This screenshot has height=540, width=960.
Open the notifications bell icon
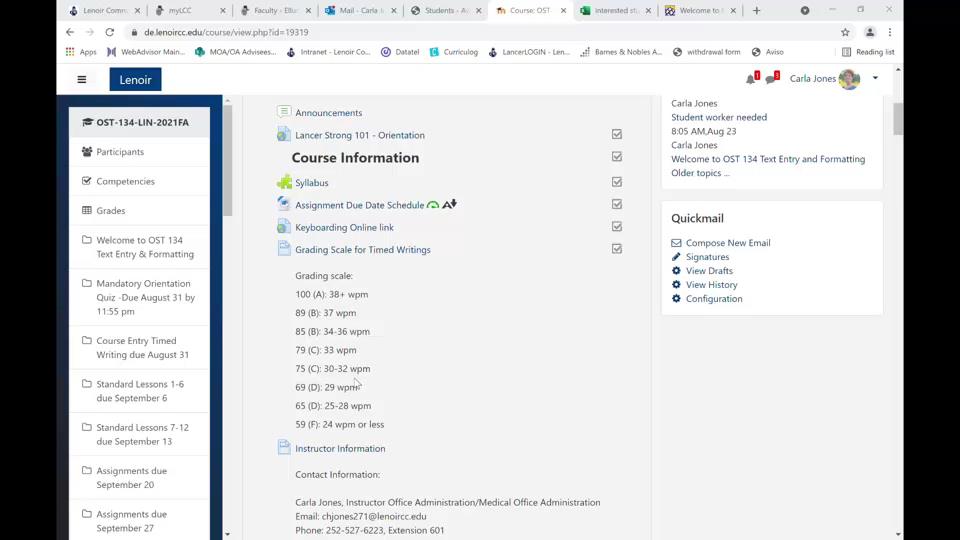pyautogui.click(x=751, y=79)
